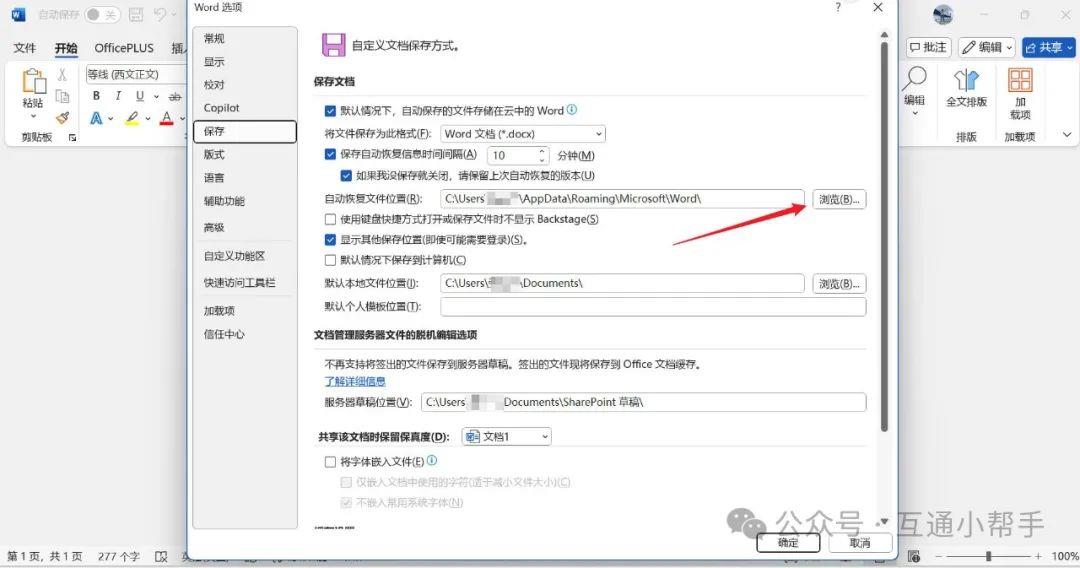Screen dimensions: 1080x568
Task: Click the help question mark in dialog
Action: click(838, 7)
